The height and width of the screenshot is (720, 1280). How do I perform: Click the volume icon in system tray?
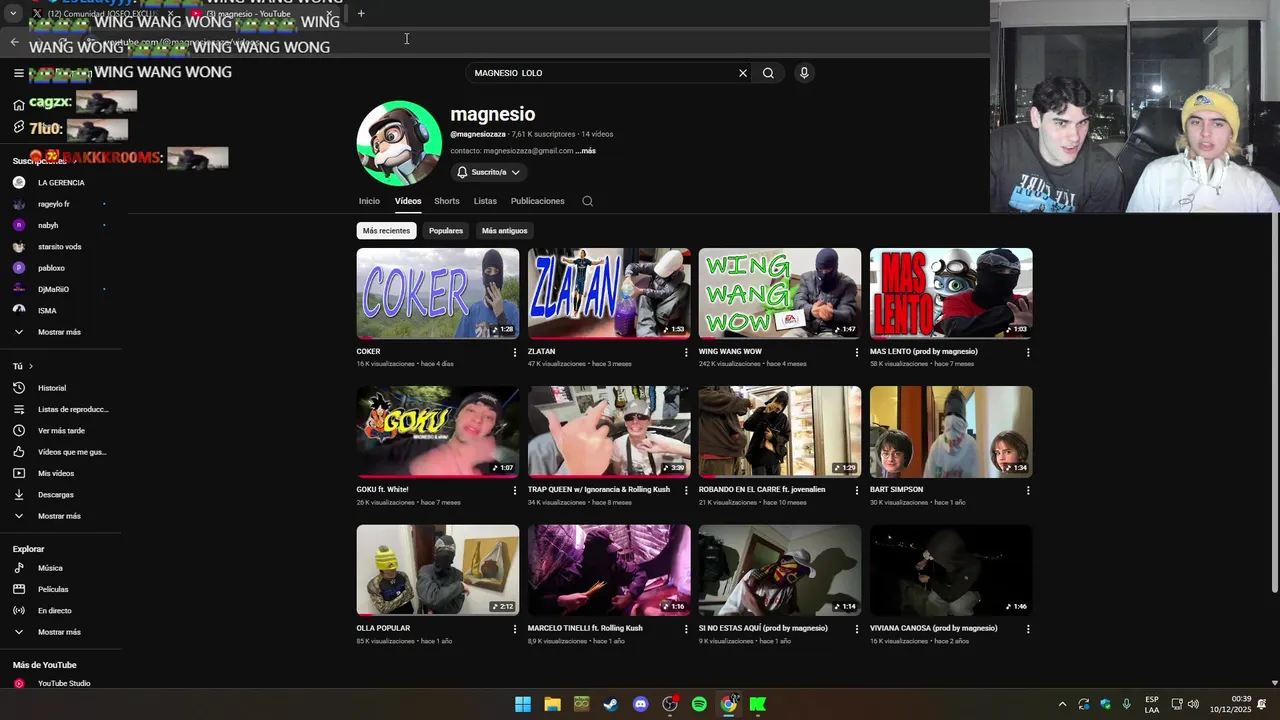click(1193, 704)
